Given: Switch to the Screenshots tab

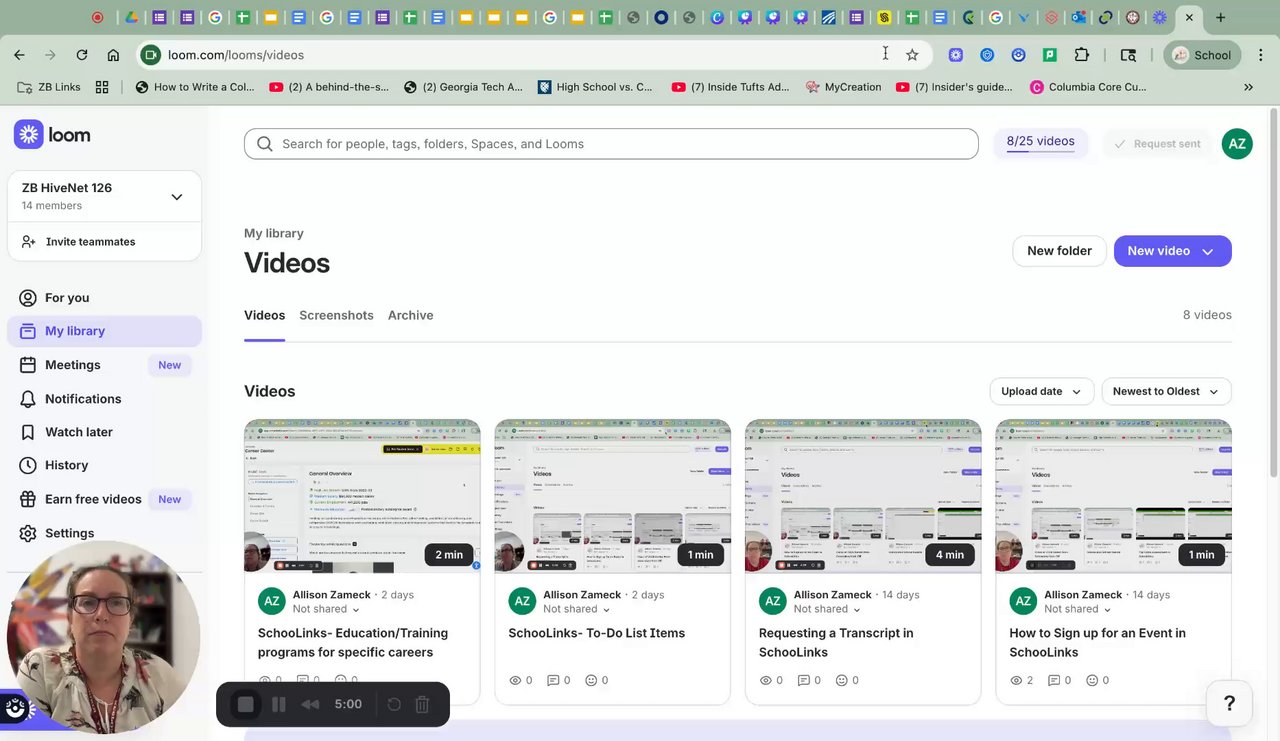Looking at the screenshot, I should 336,315.
